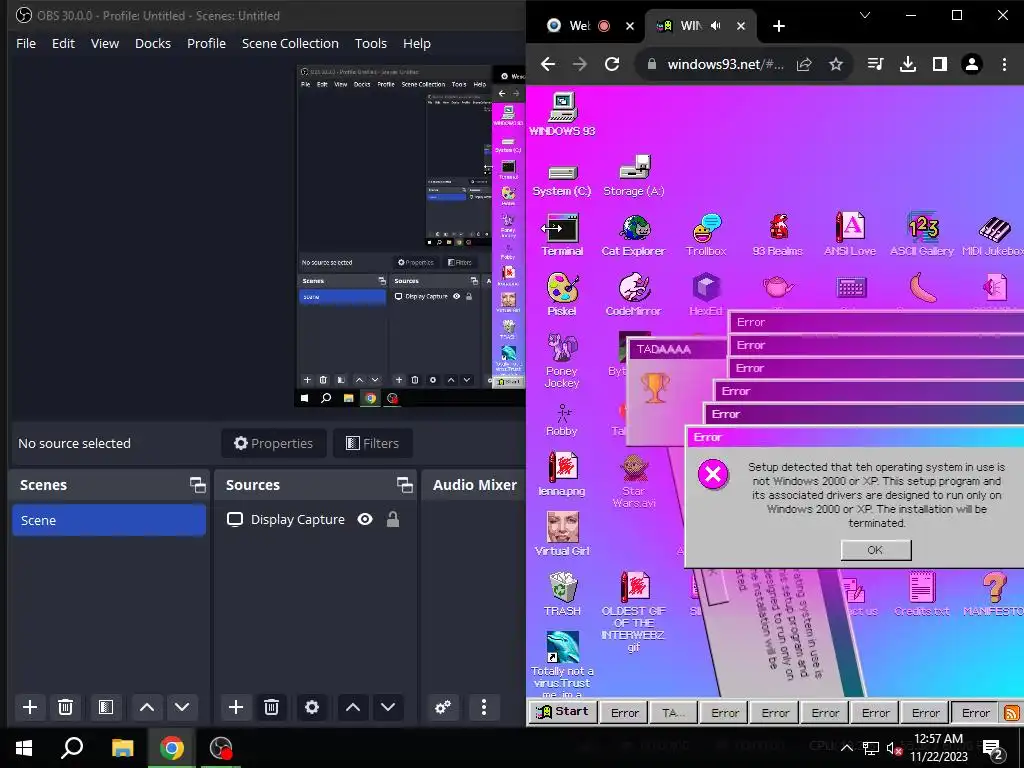Move scene down with arrow

coord(182,707)
